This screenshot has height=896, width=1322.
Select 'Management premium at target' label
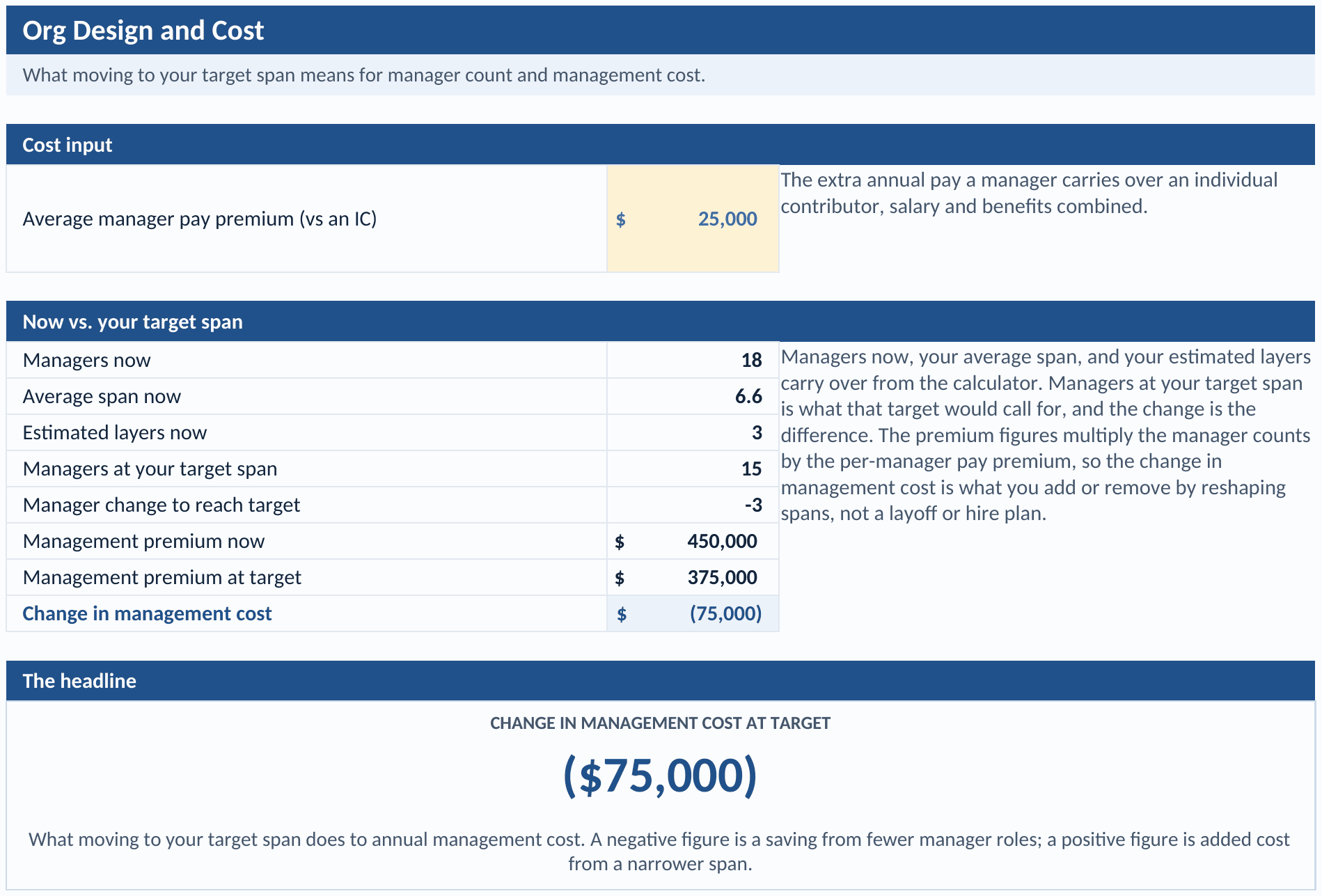(x=162, y=577)
